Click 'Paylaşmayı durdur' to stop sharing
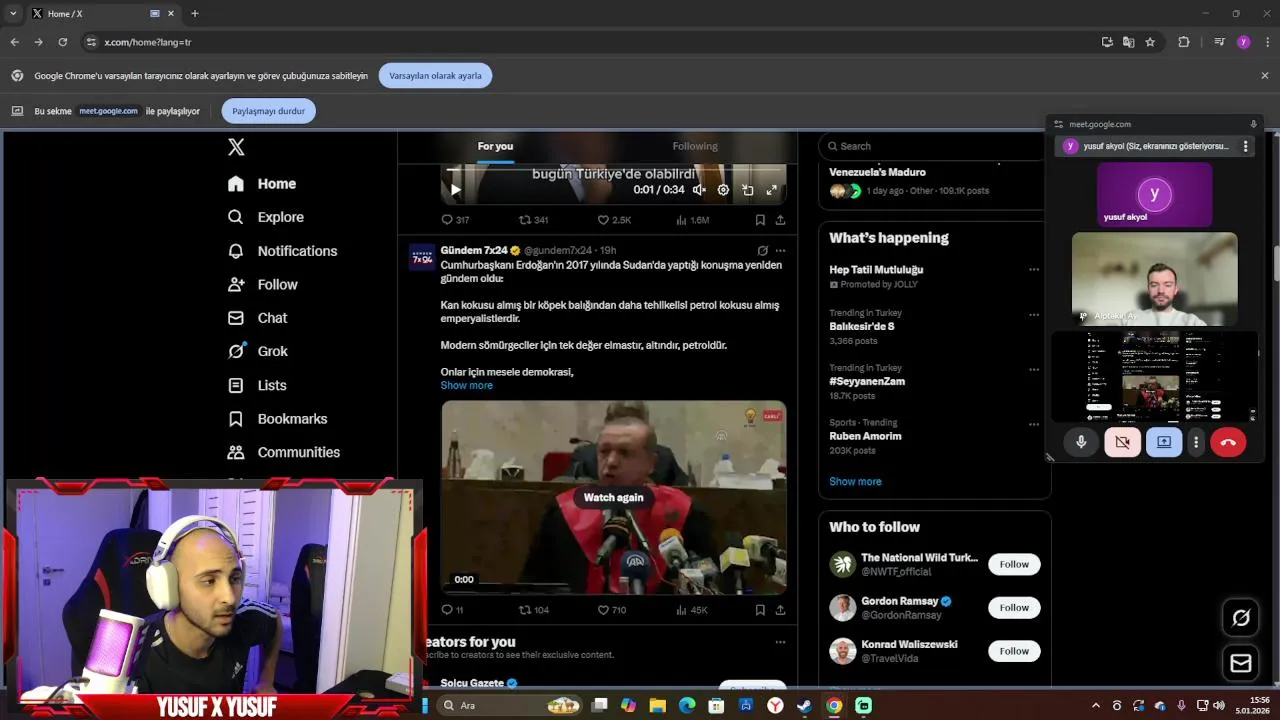The width and height of the screenshot is (1280, 720). click(x=269, y=111)
